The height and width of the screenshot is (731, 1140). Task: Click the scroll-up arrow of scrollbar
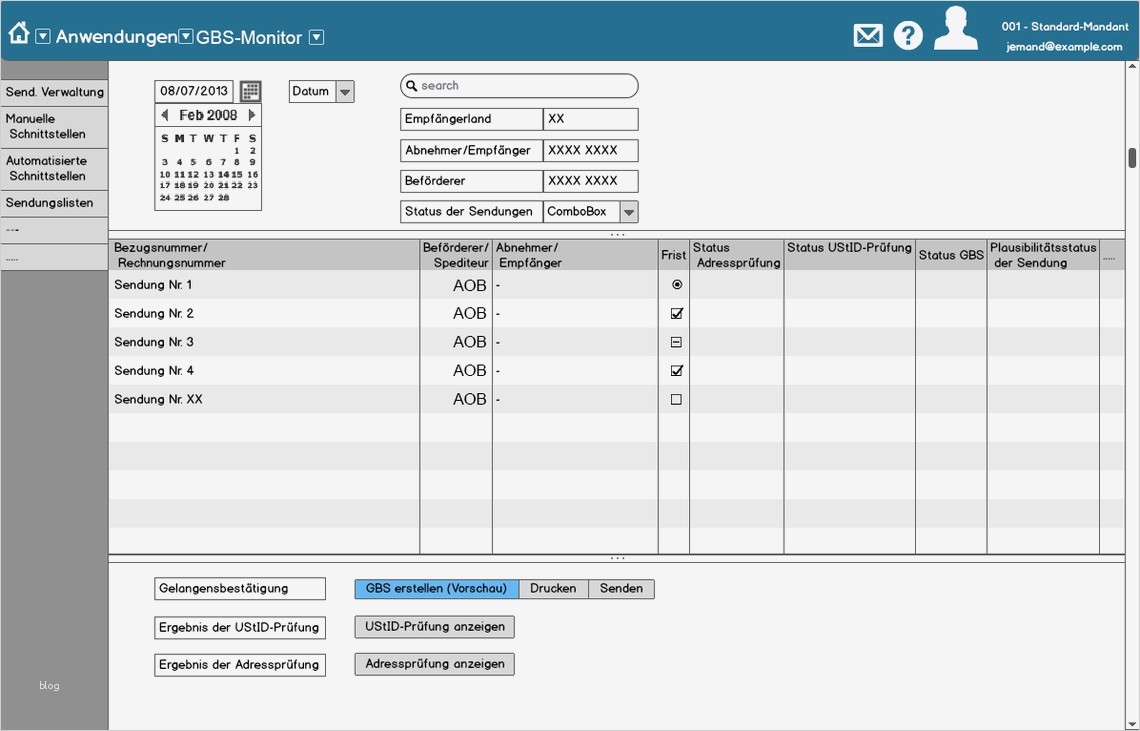(x=1132, y=66)
